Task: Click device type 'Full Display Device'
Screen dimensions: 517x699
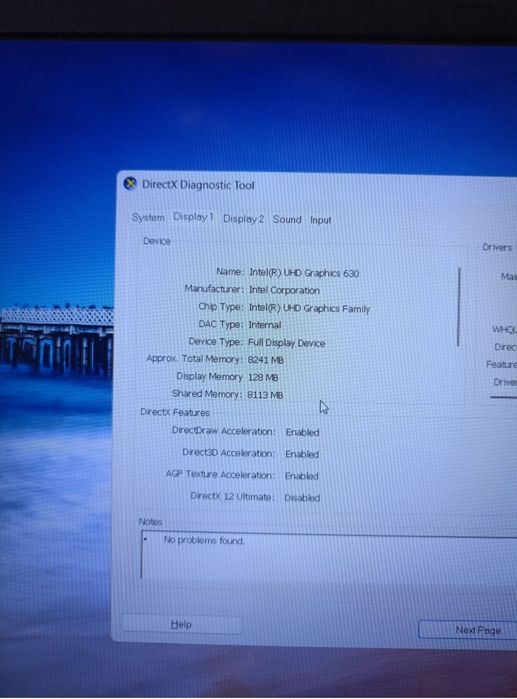Action: point(287,343)
